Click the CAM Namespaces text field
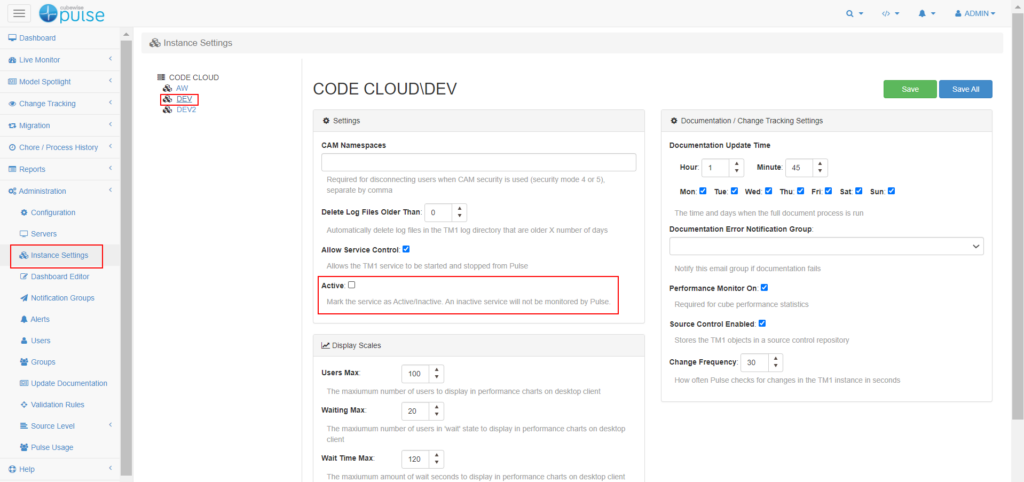The width and height of the screenshot is (1024, 482). pos(479,163)
